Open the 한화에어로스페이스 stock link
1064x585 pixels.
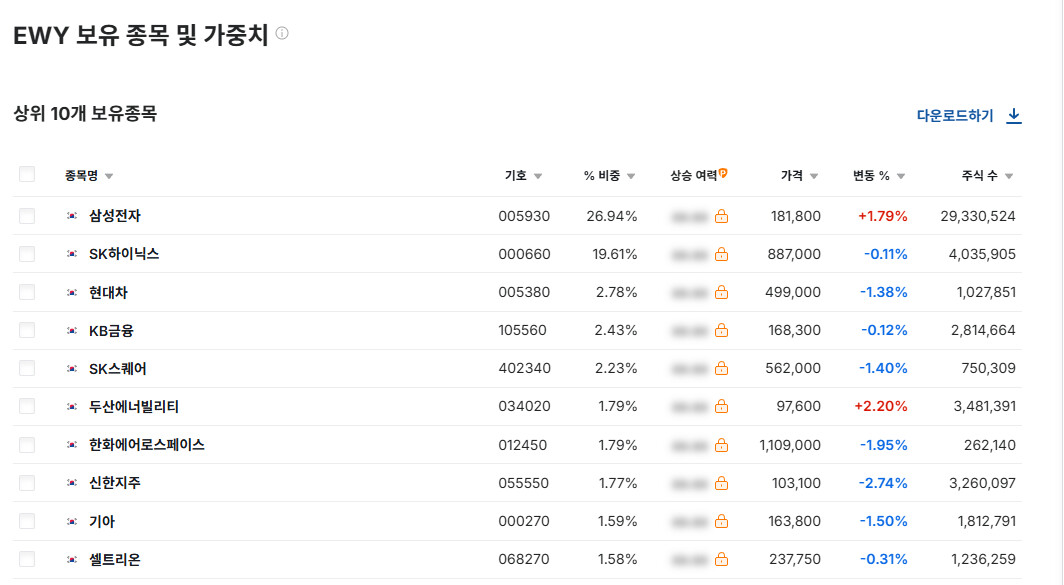point(147,445)
